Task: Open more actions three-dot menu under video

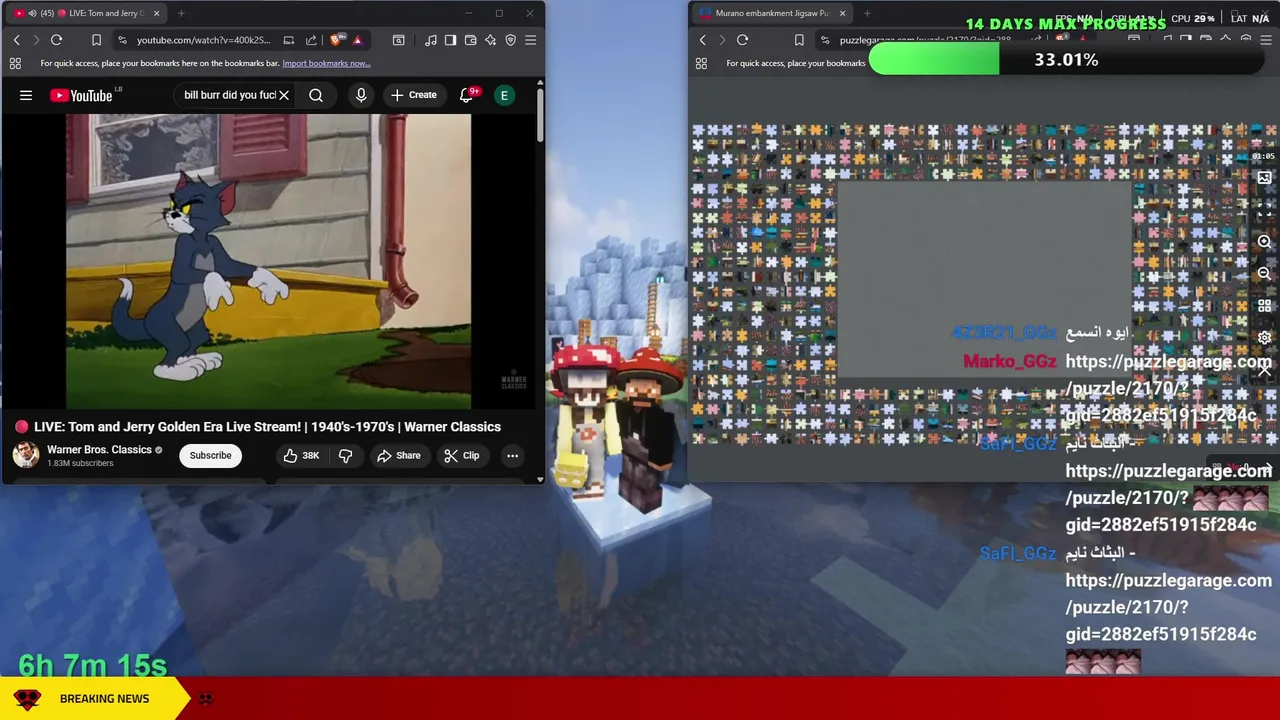Action: click(x=512, y=455)
